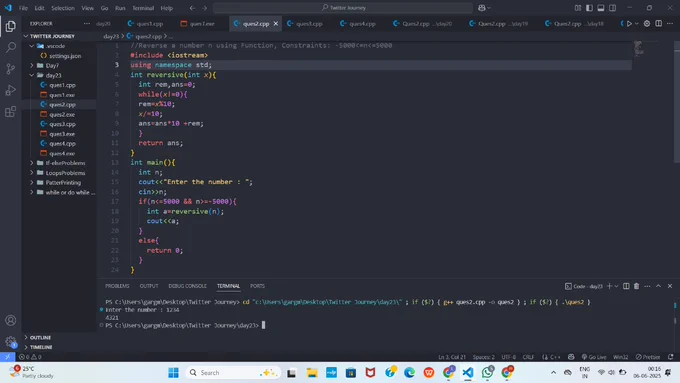The image size is (680, 383).
Task: Click the editor settings gear icon
Action: coord(647,24)
